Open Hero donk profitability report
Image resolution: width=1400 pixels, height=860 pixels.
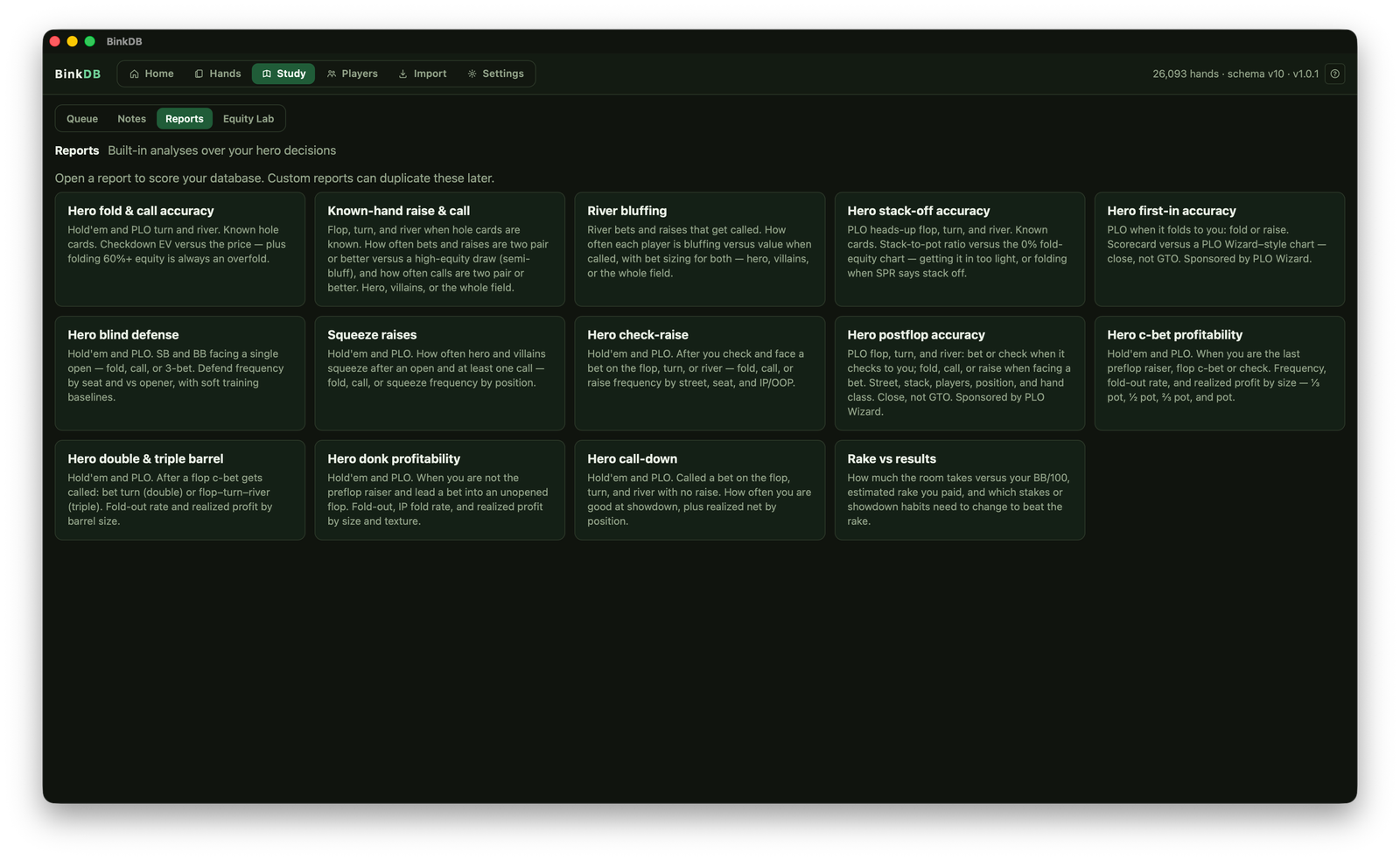click(x=440, y=490)
